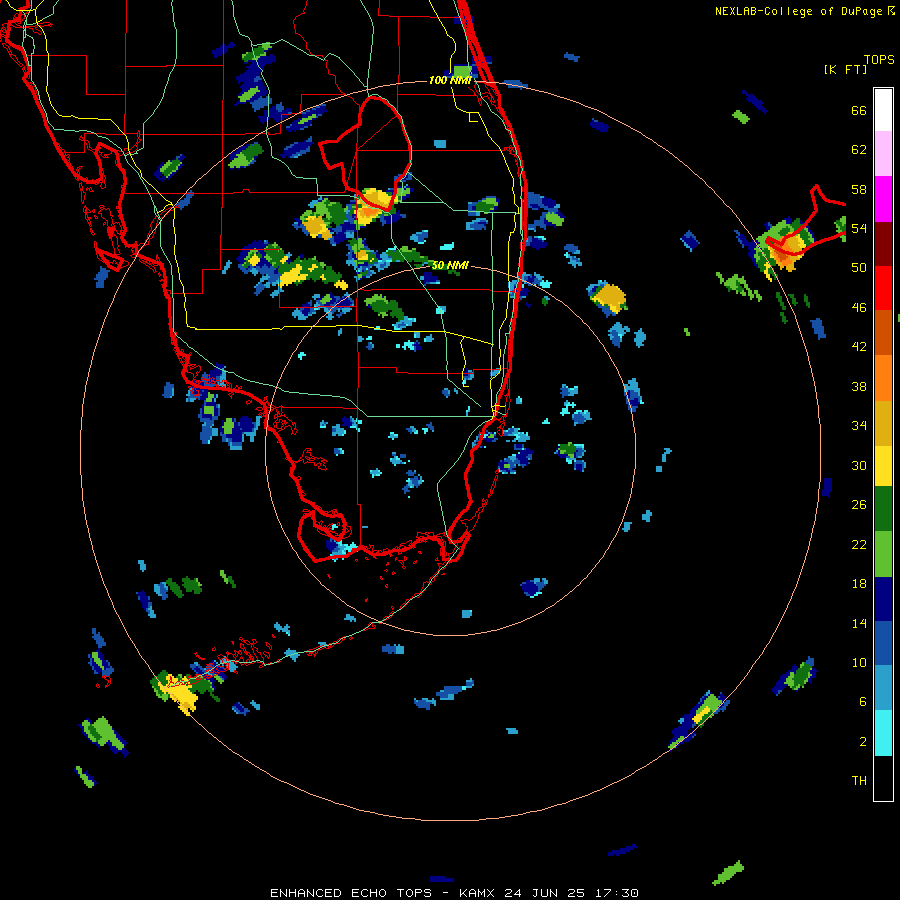The image size is (900, 900).
Task: Click the 54 legend value
Action: pyautogui.click(x=859, y=228)
